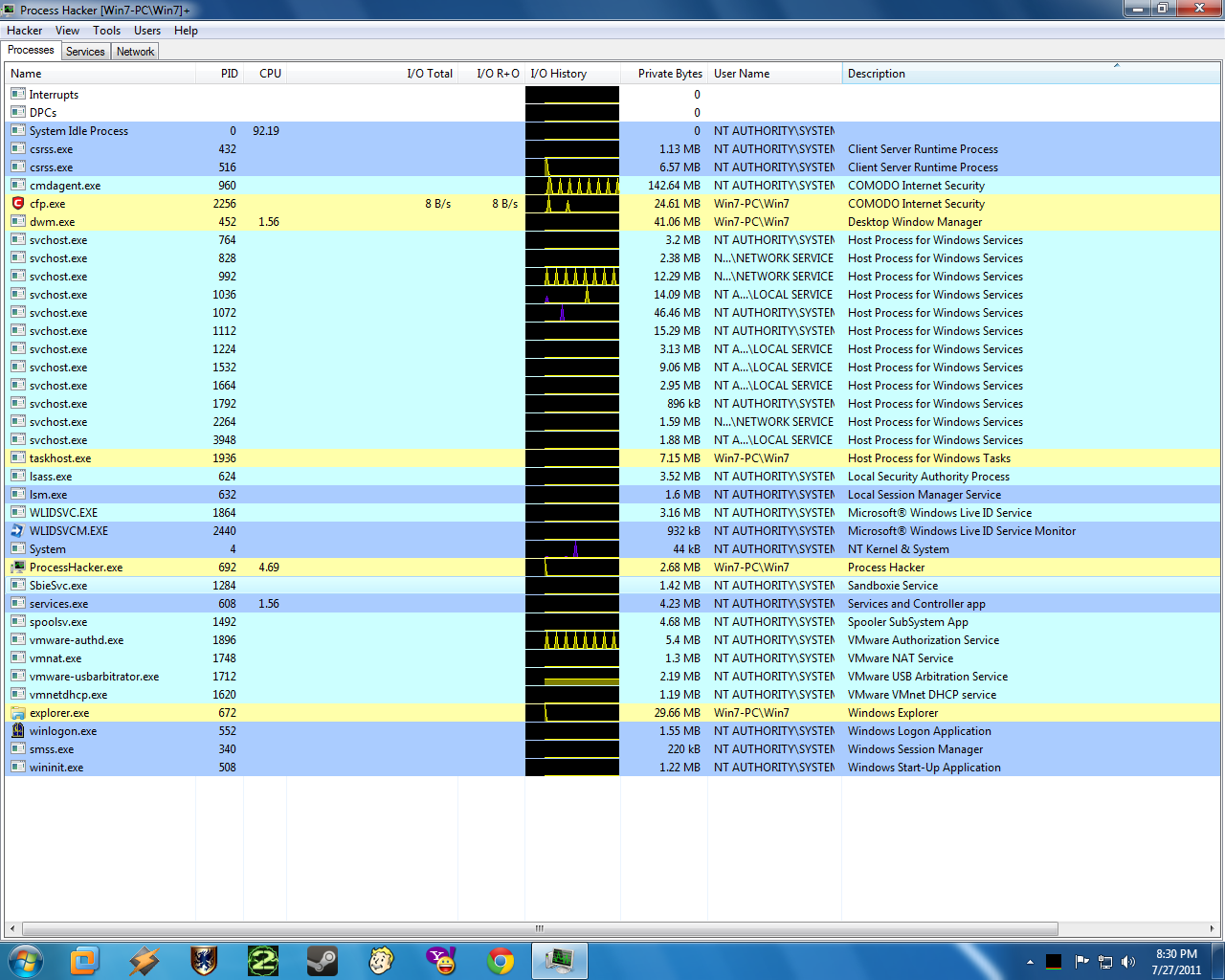Image resolution: width=1225 pixels, height=980 pixels.
Task: Click the winlogon.exe process icon
Action: pos(17,731)
